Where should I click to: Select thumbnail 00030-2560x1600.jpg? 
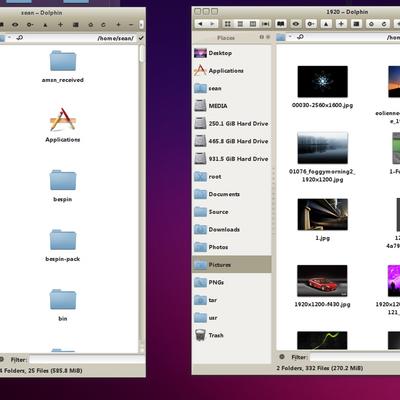tap(322, 82)
